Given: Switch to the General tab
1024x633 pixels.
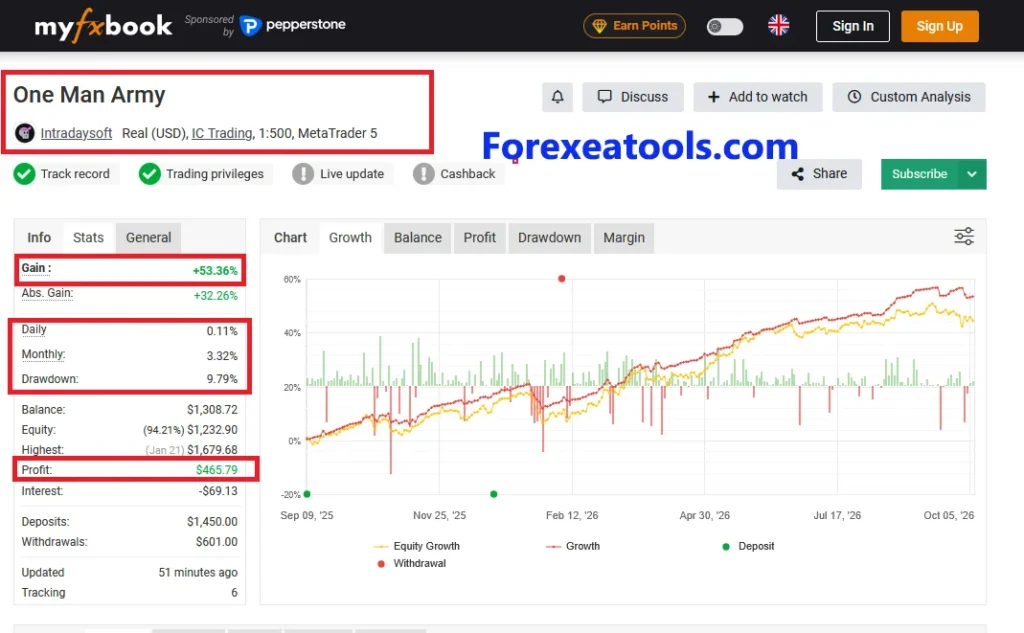Looking at the screenshot, I should tap(148, 238).
